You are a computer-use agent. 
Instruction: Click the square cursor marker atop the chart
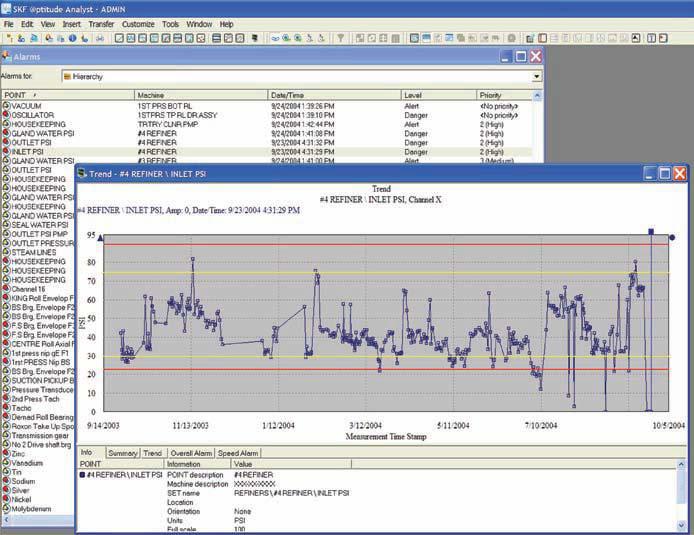[x=651, y=231]
